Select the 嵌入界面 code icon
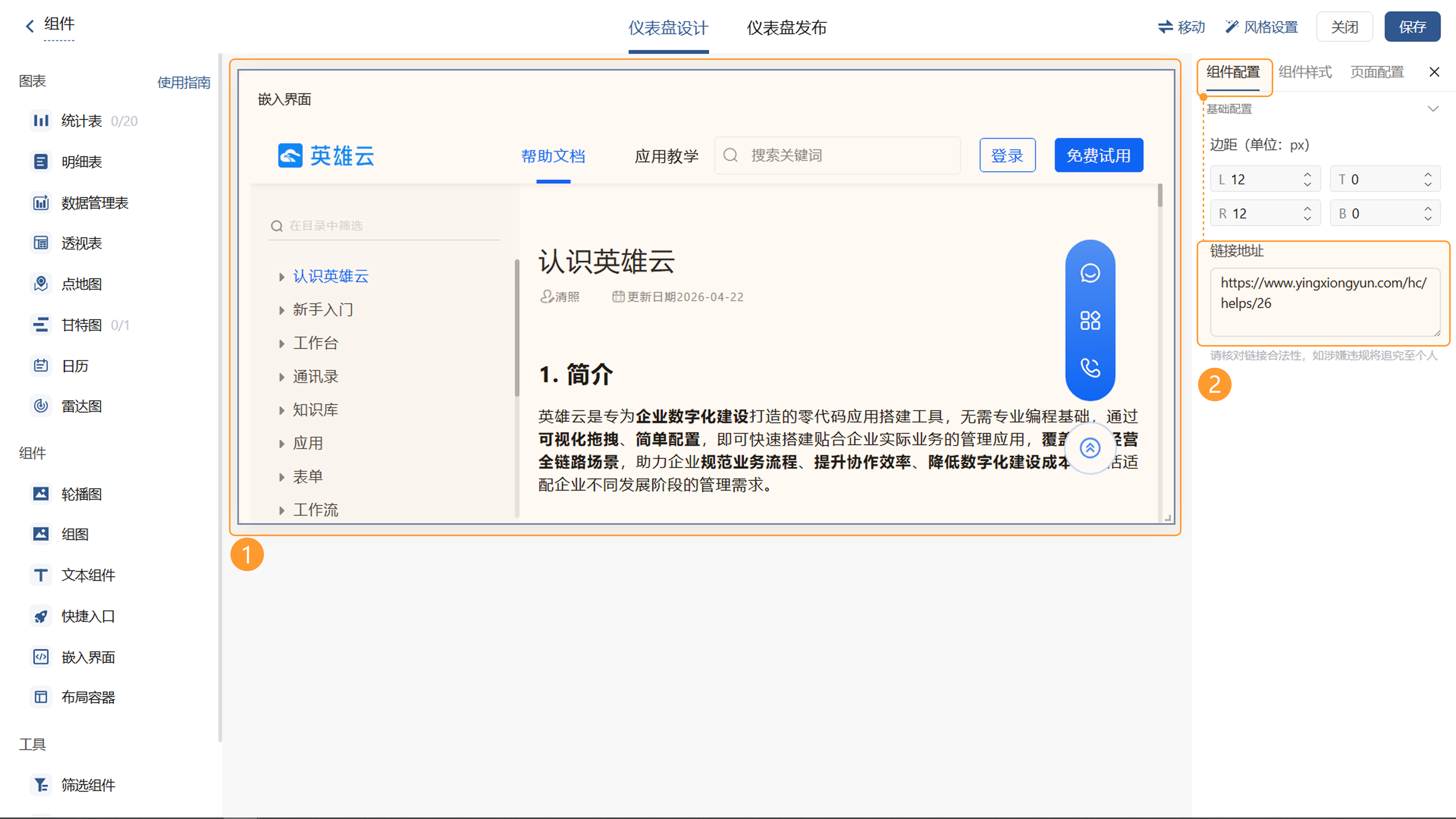 tap(41, 657)
